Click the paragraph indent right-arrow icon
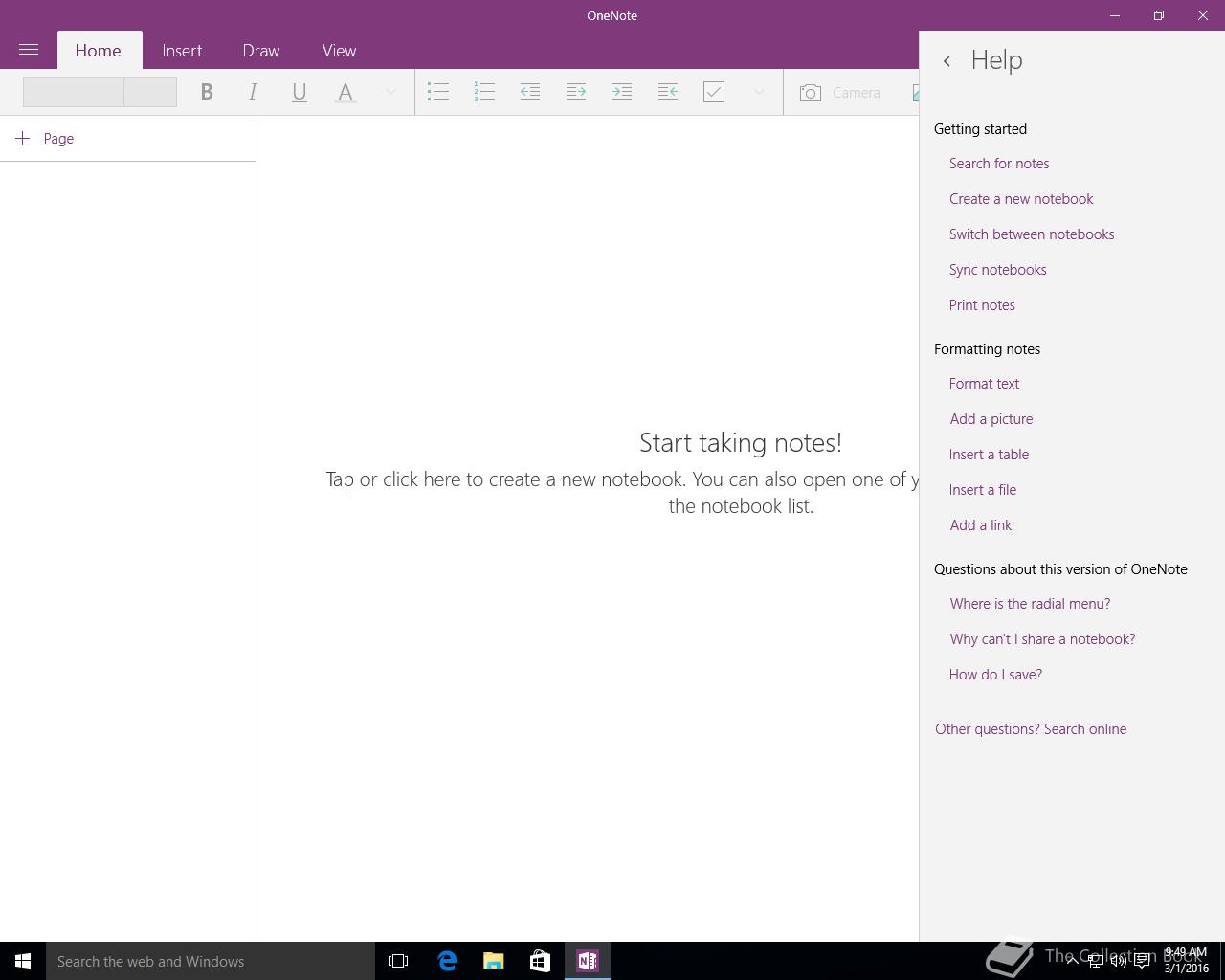The image size is (1225, 980). point(622,92)
